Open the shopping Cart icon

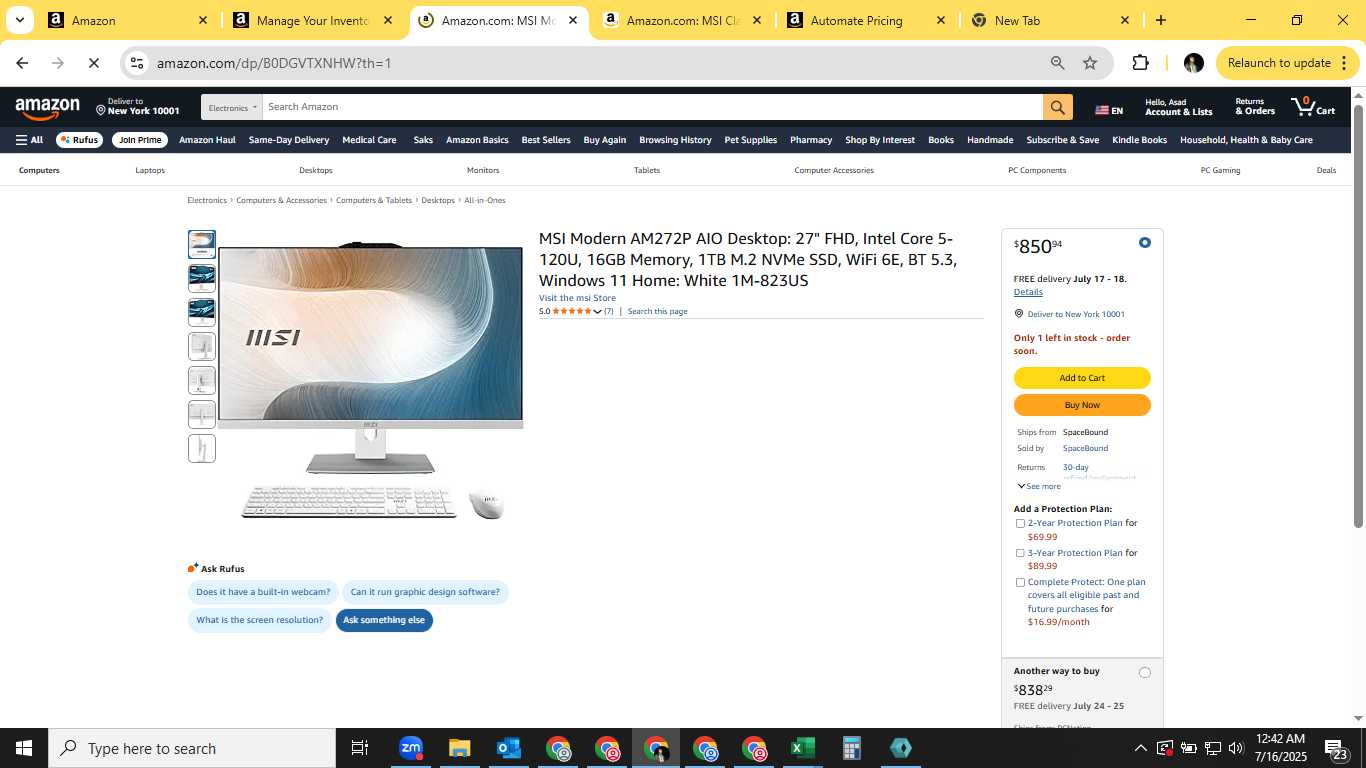click(1313, 106)
